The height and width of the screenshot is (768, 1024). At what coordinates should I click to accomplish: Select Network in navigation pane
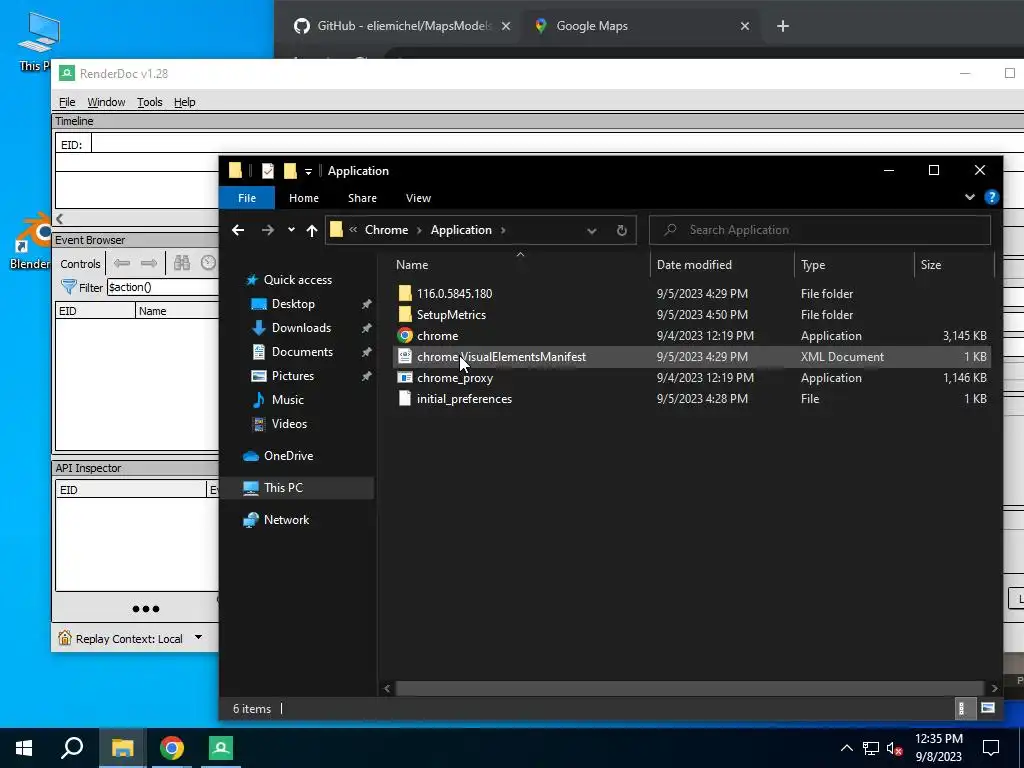(x=286, y=520)
